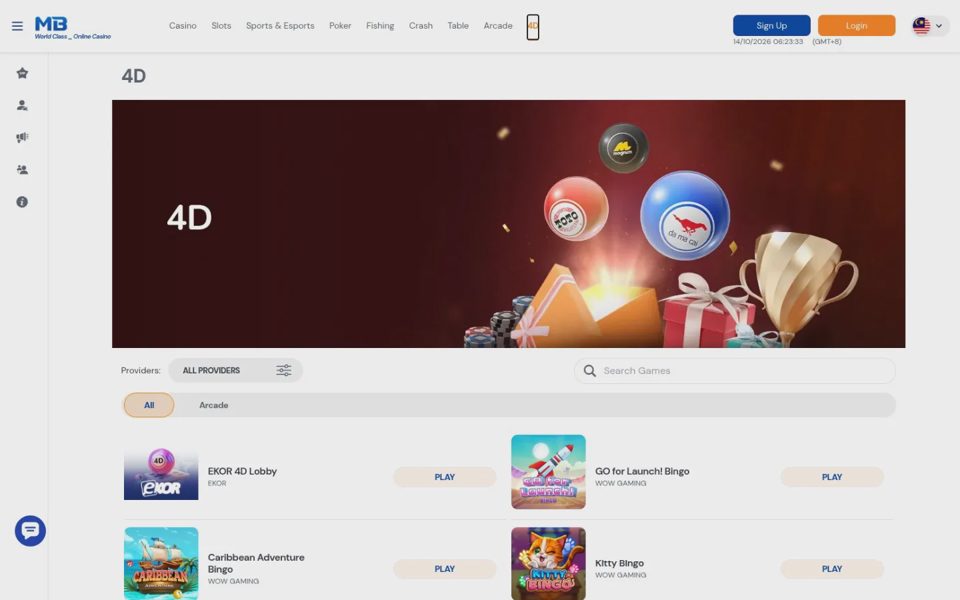Play Kitty Bingo
Image resolution: width=960 pixels, height=600 pixels.
tap(831, 569)
